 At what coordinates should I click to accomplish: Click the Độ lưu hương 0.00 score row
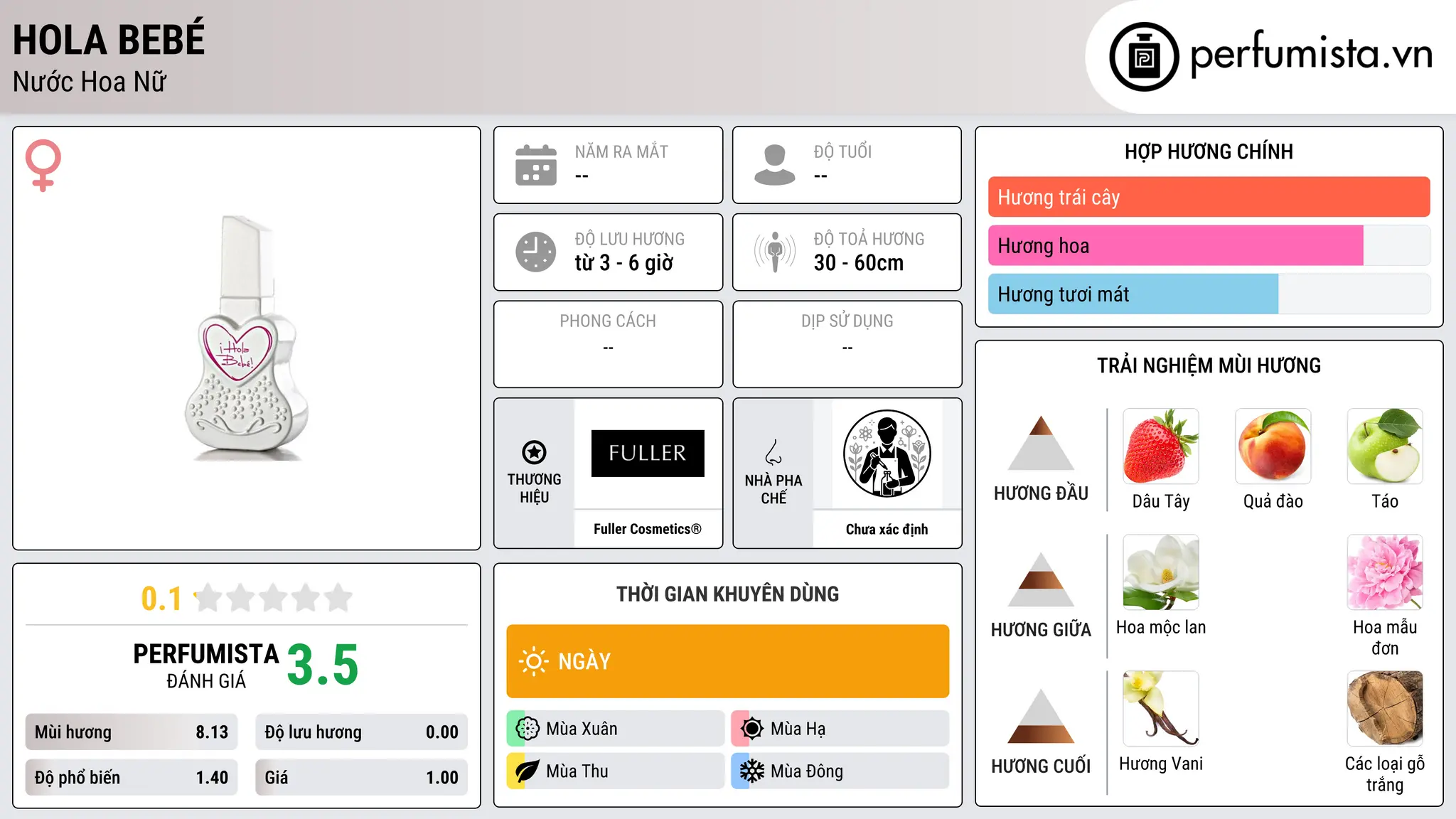pos(362,732)
